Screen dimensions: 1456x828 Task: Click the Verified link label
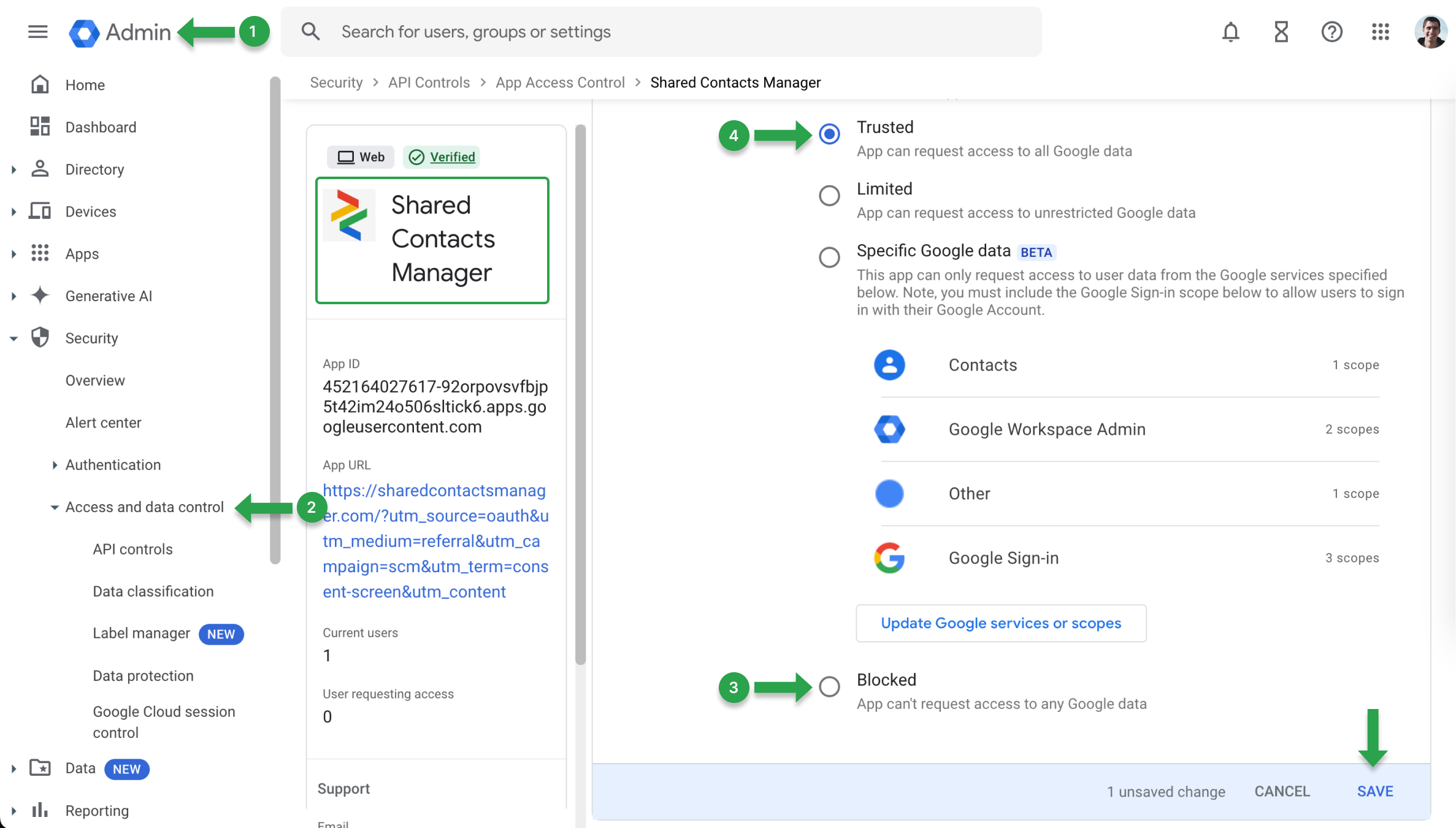click(452, 157)
